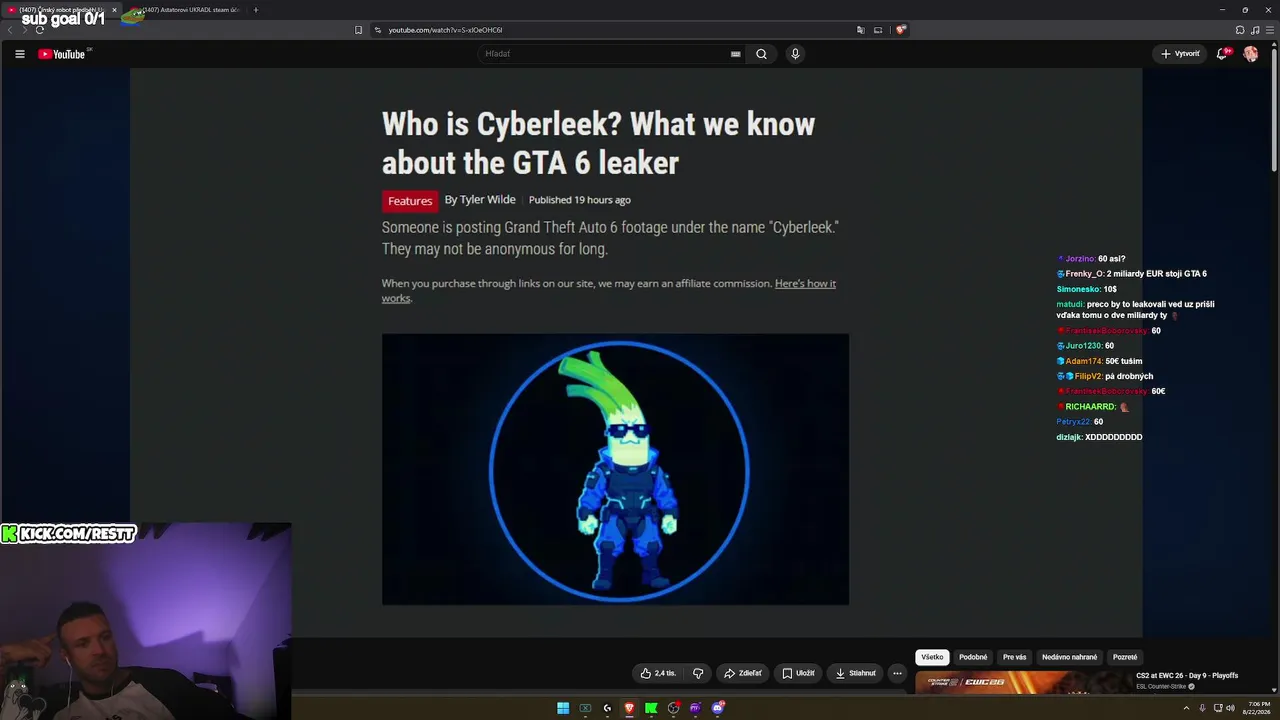This screenshot has width=1280, height=720.
Task: Show hidden system tray icons
Action: [1187, 708]
